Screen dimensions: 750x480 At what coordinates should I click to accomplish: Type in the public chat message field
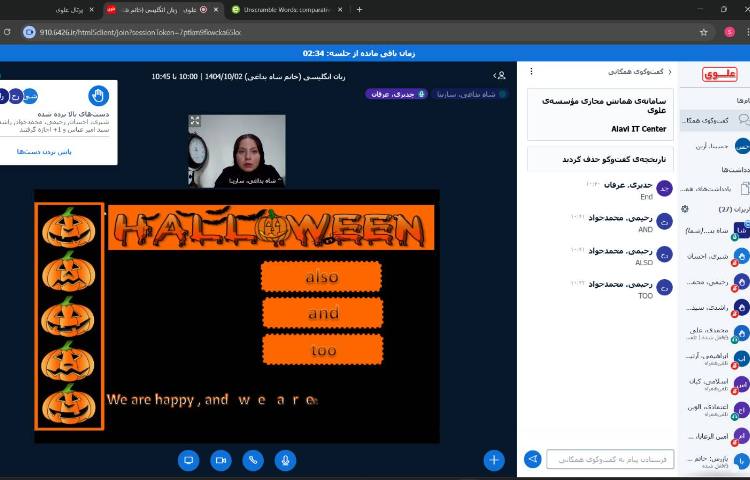(610, 459)
